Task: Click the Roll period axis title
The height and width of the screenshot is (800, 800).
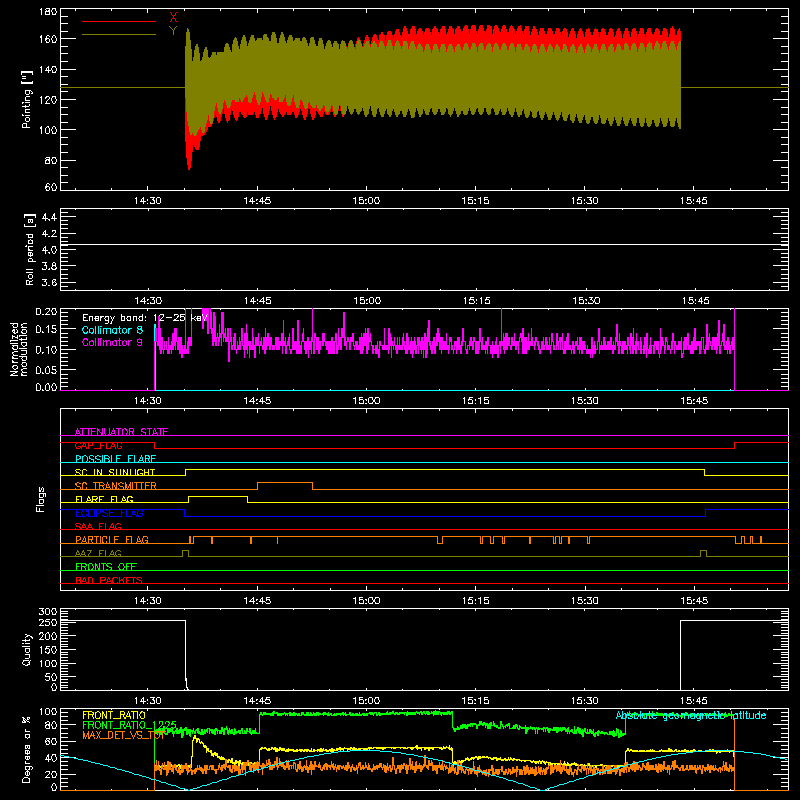Action: [30, 249]
